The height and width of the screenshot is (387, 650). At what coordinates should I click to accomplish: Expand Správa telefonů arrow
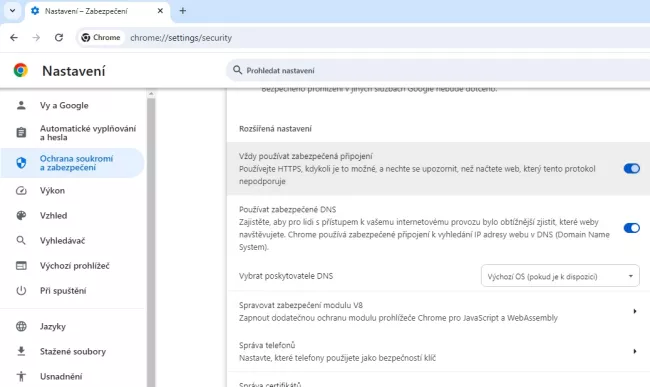635,351
